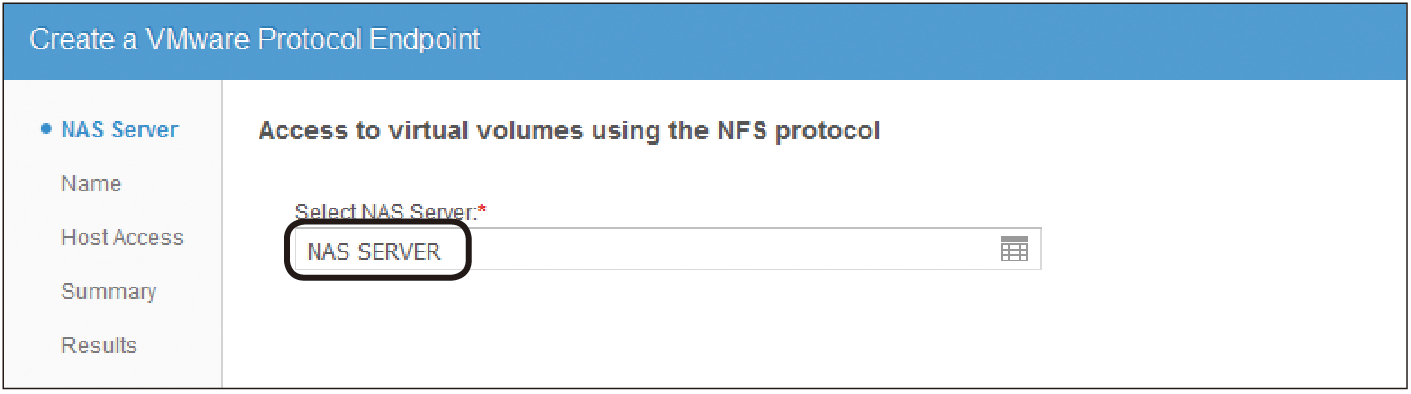Select the Results step in sidebar
The height and width of the screenshot is (394, 1411).
99,346
